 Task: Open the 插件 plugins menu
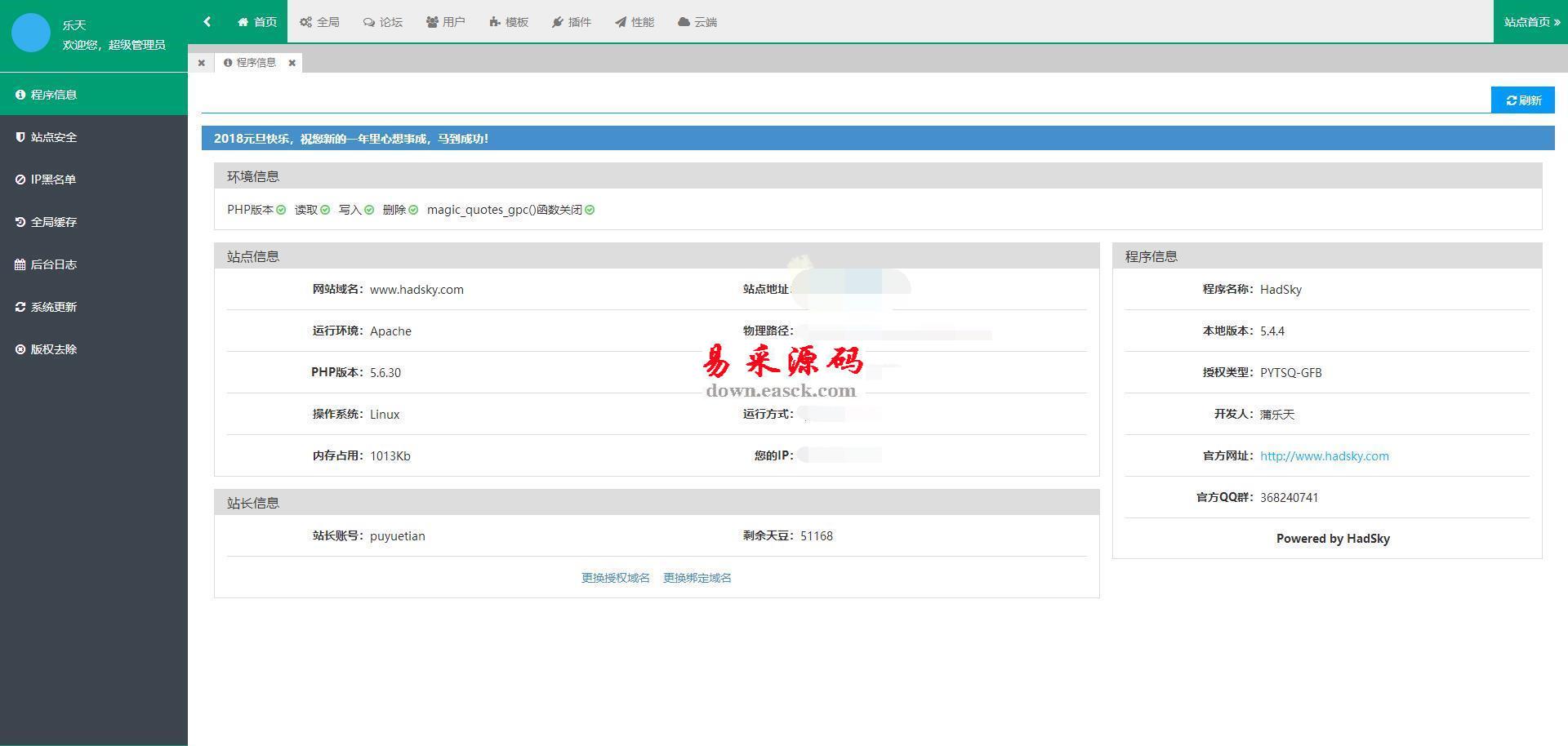coord(572,22)
